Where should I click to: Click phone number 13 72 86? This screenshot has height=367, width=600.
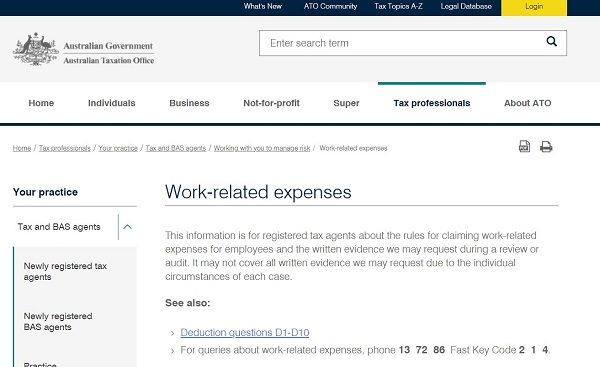coord(422,350)
